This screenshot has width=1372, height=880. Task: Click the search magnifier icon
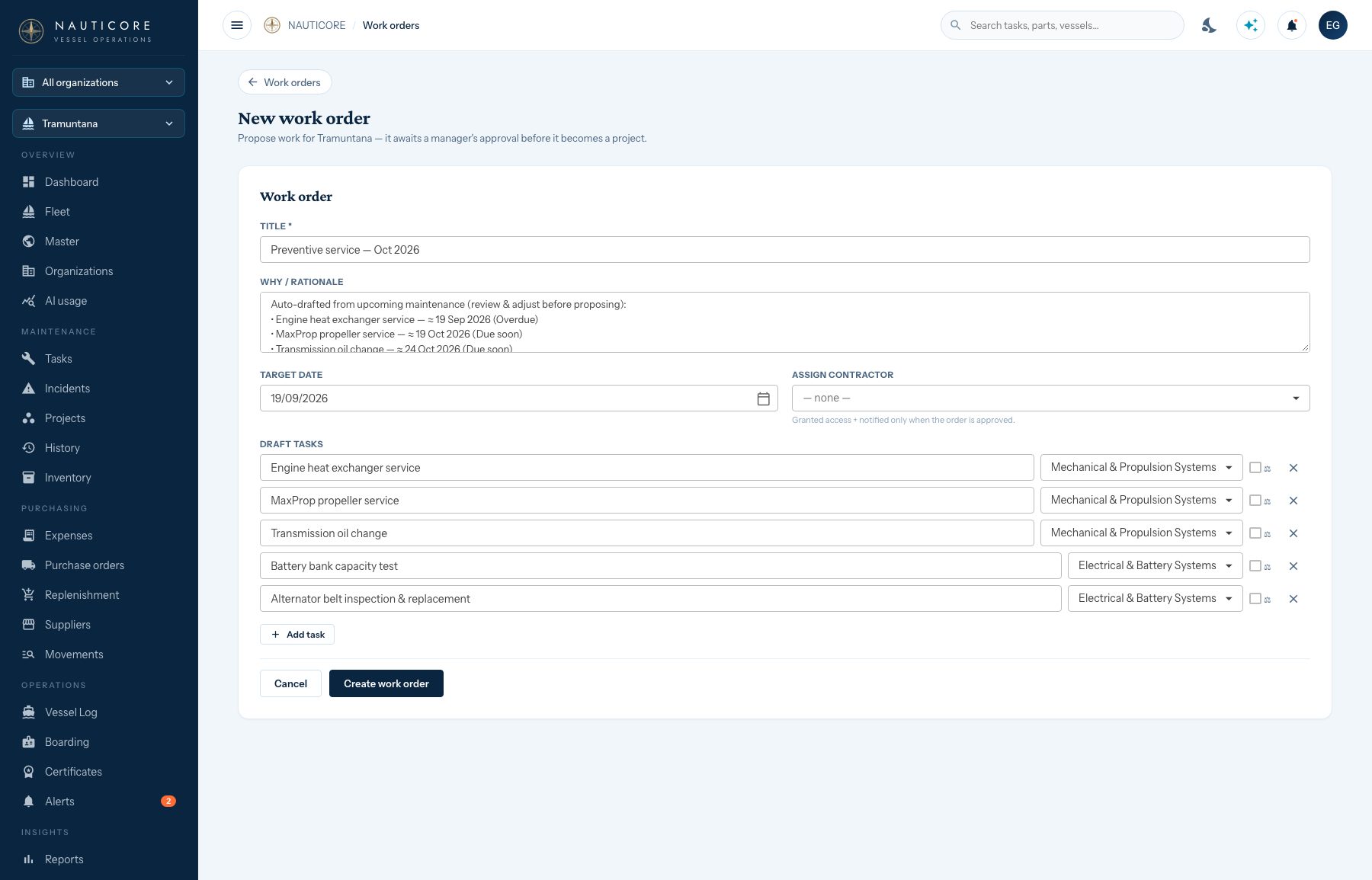[x=955, y=25]
